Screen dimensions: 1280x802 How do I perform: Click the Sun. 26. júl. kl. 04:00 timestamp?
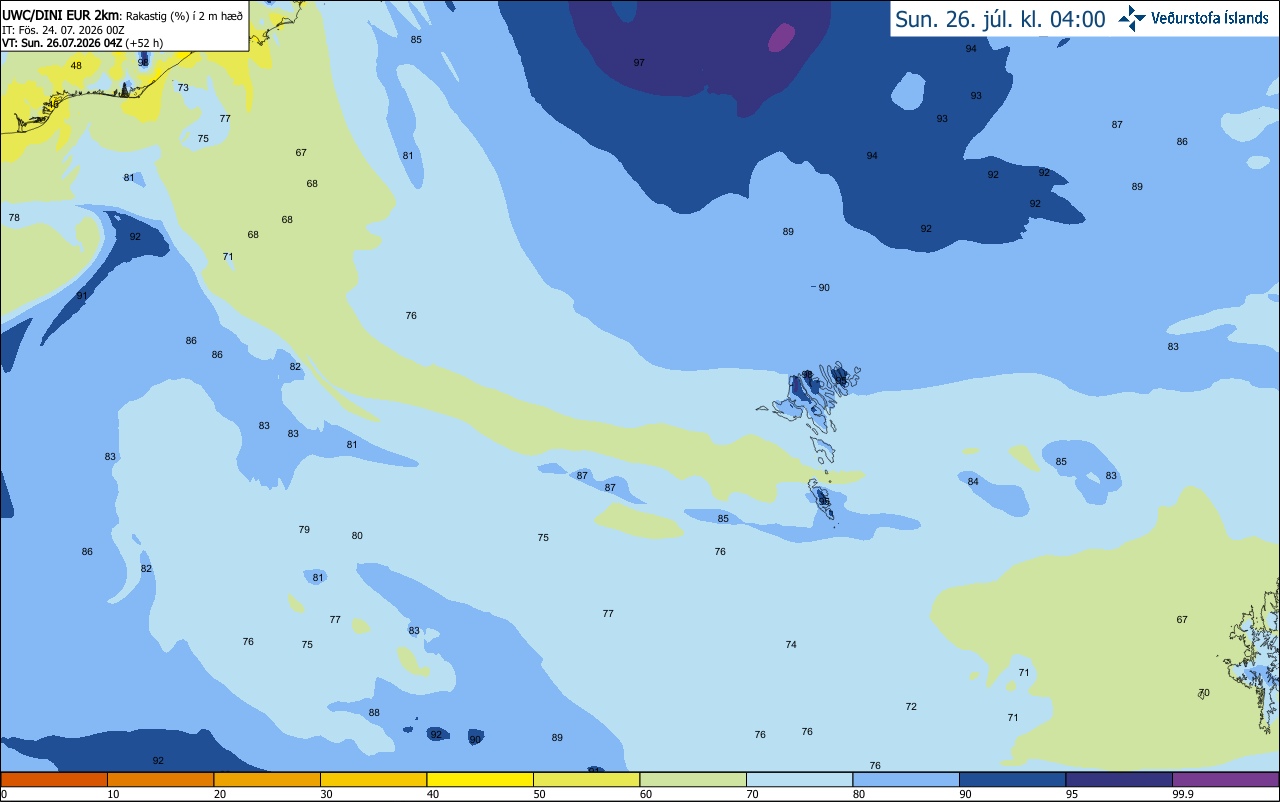1000,19
